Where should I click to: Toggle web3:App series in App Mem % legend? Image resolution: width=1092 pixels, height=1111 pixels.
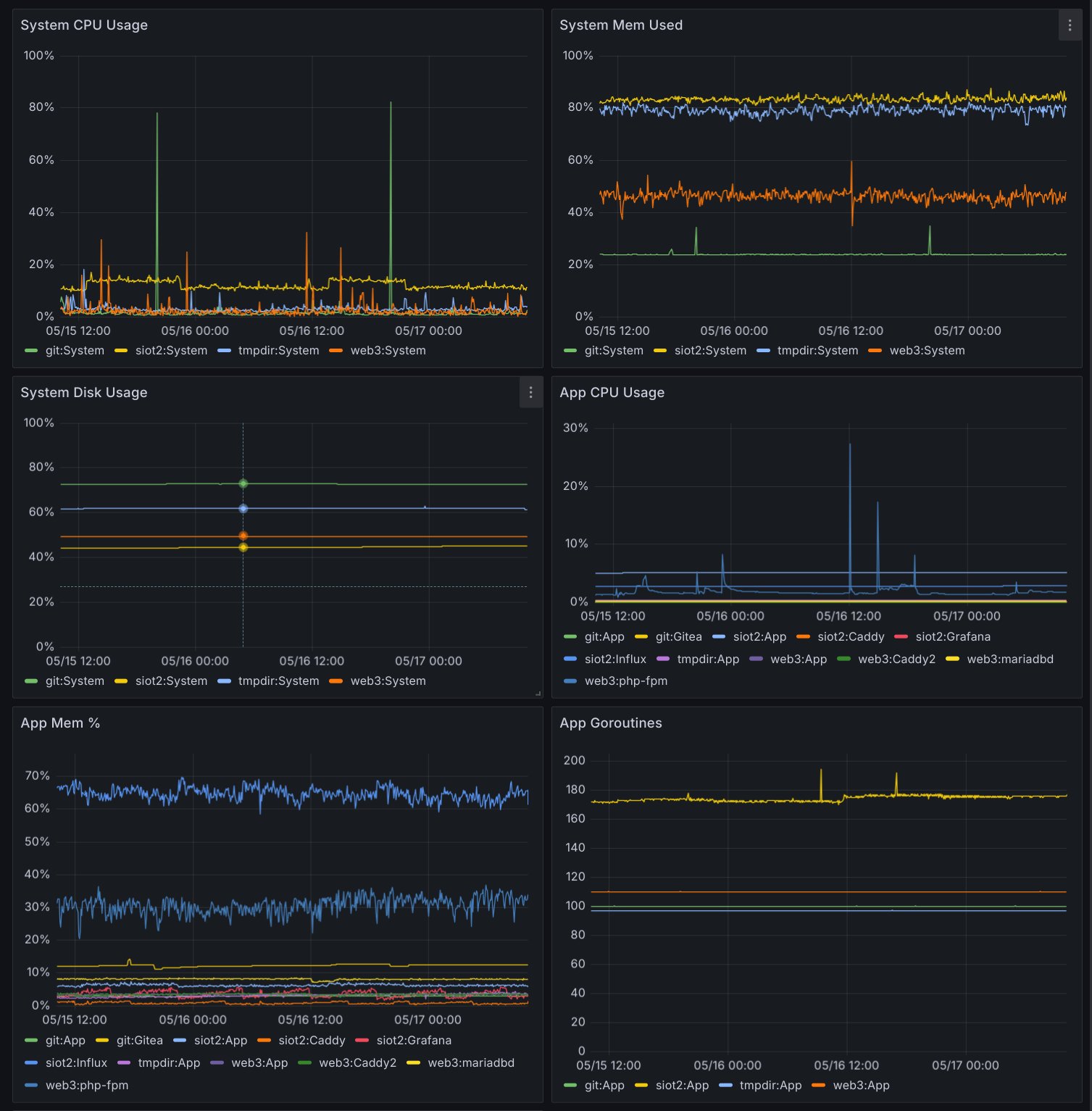(259, 1063)
